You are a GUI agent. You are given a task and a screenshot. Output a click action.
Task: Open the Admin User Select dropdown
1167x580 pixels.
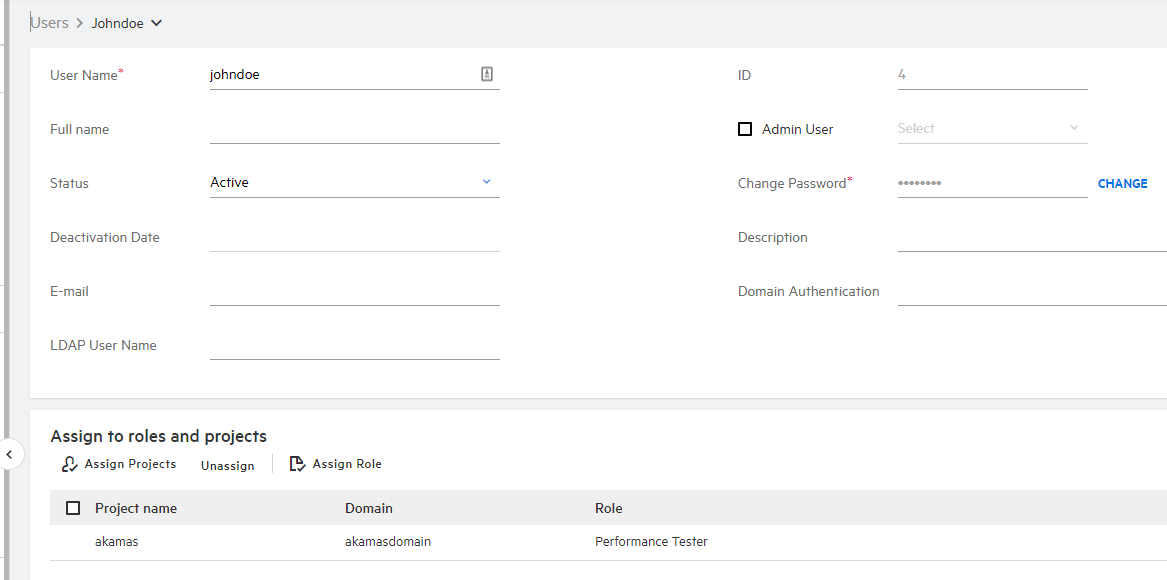pyautogui.click(x=990, y=129)
